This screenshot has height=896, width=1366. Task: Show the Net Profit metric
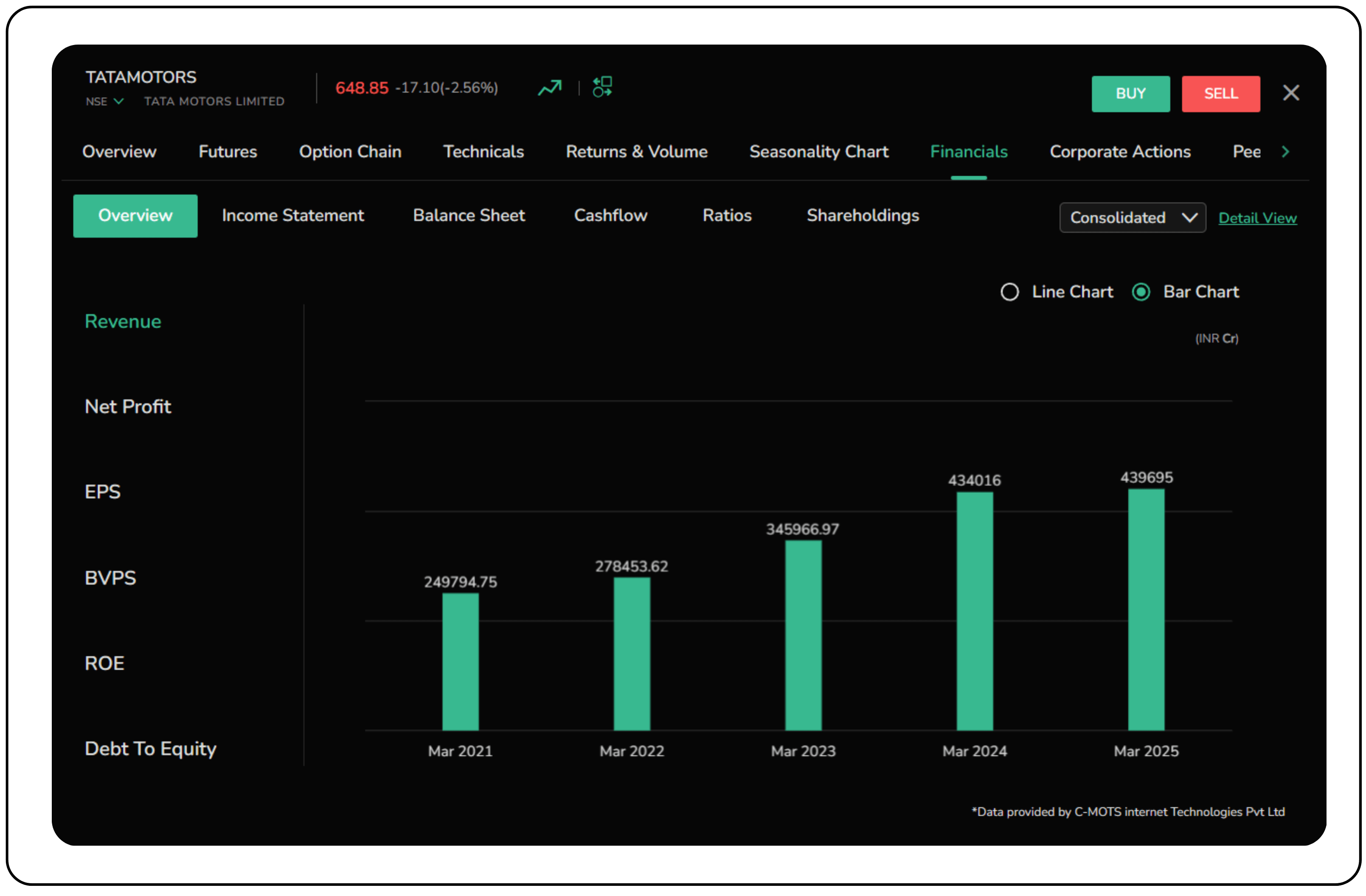click(x=127, y=406)
